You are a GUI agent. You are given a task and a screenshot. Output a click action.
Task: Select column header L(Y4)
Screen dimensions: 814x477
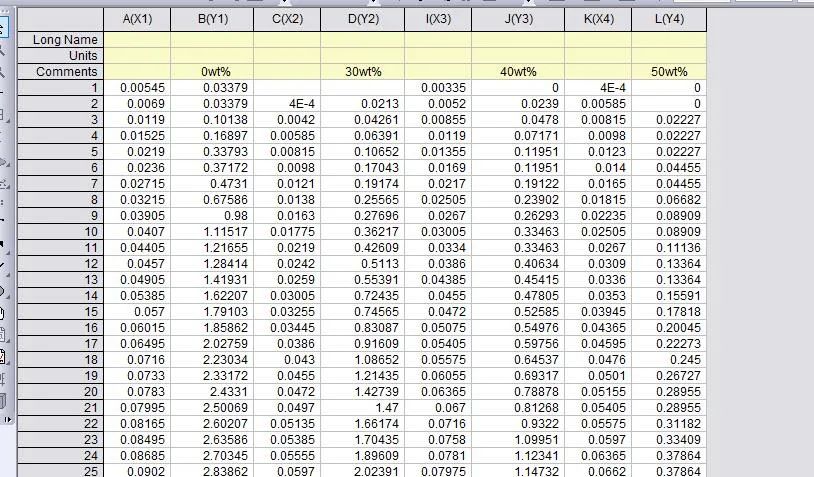click(669, 19)
